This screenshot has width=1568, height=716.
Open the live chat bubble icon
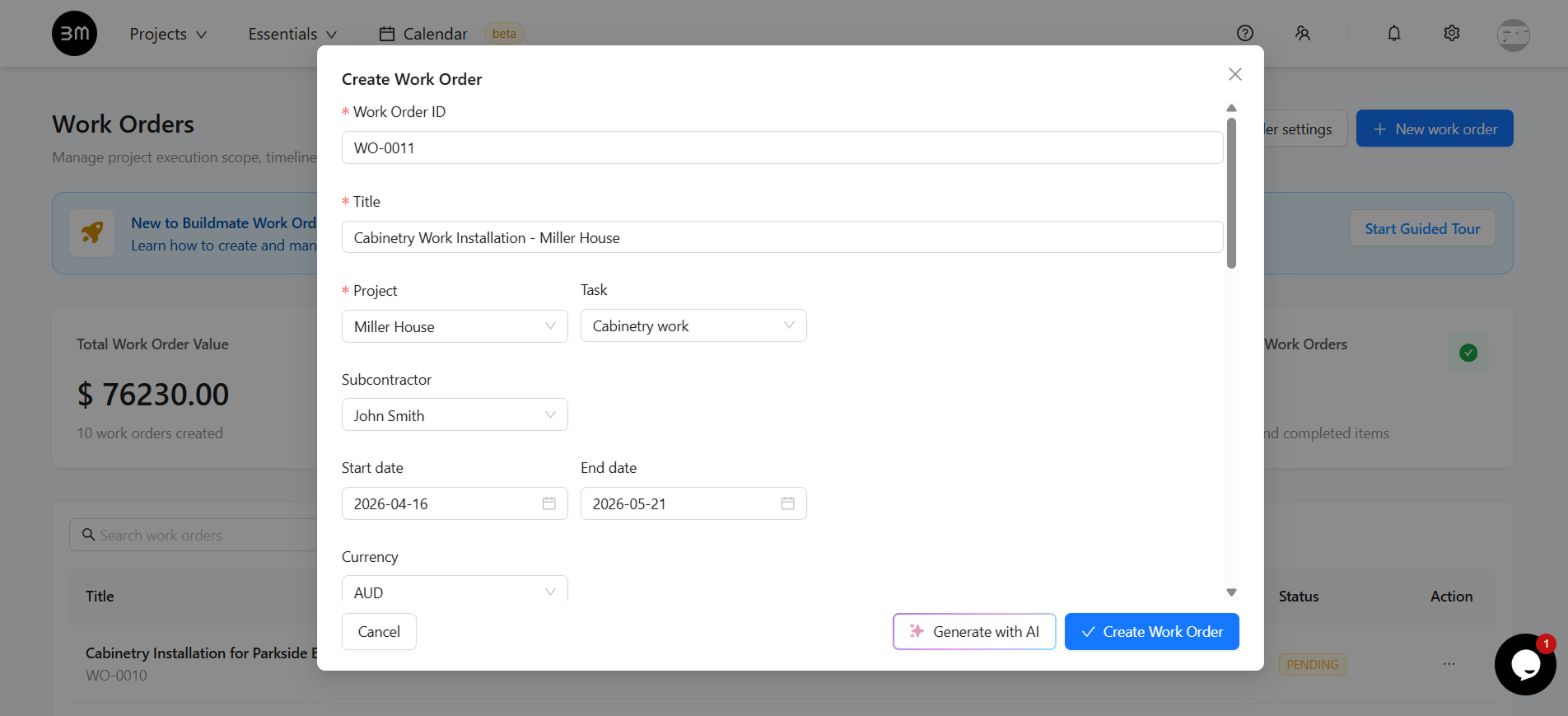tap(1525, 664)
